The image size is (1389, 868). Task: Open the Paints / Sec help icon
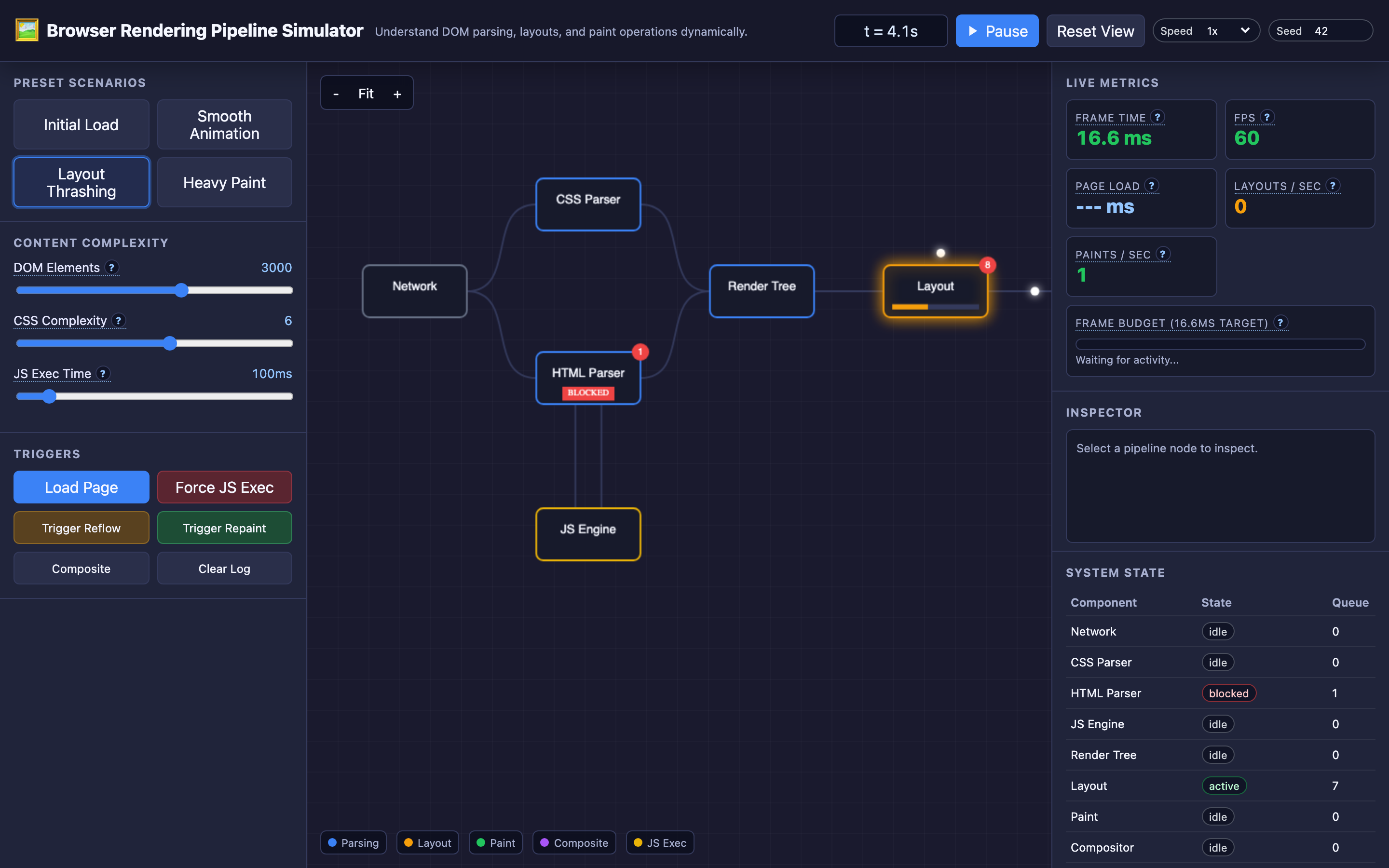[1162, 254]
